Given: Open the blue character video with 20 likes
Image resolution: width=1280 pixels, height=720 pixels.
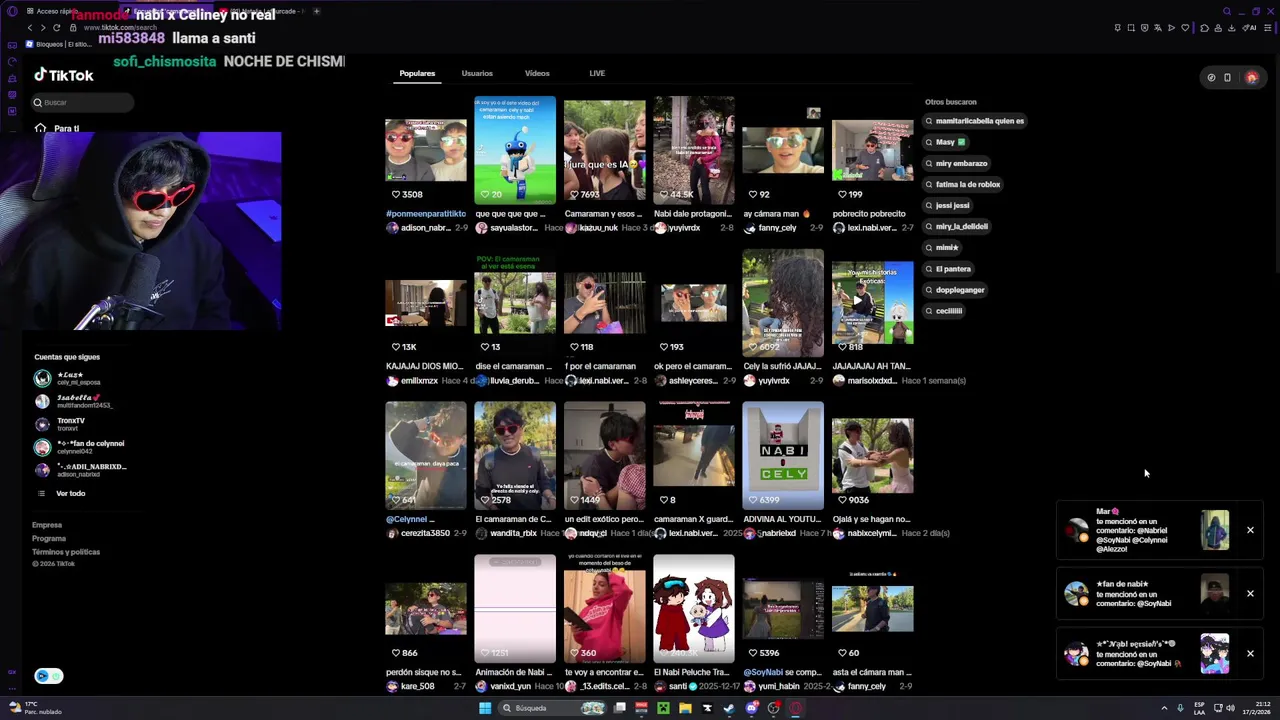Looking at the screenshot, I should pos(515,150).
